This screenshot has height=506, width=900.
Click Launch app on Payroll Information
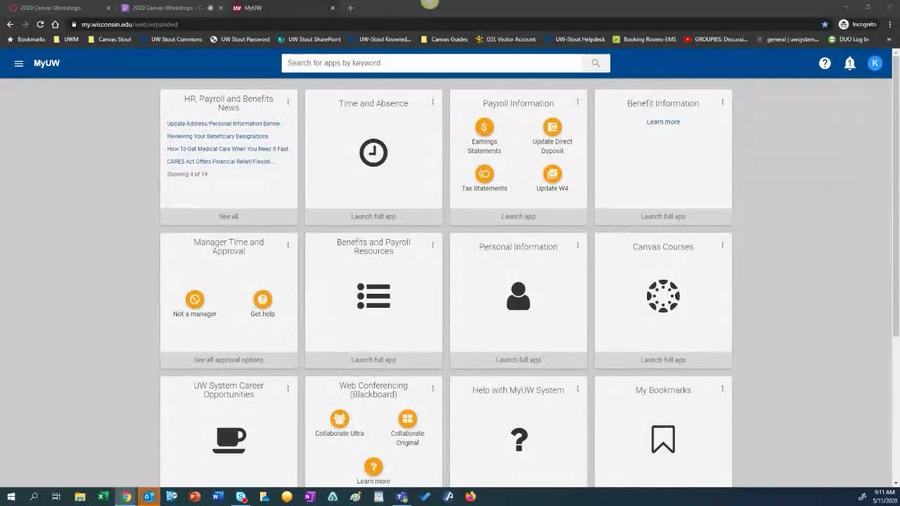pyautogui.click(x=518, y=216)
